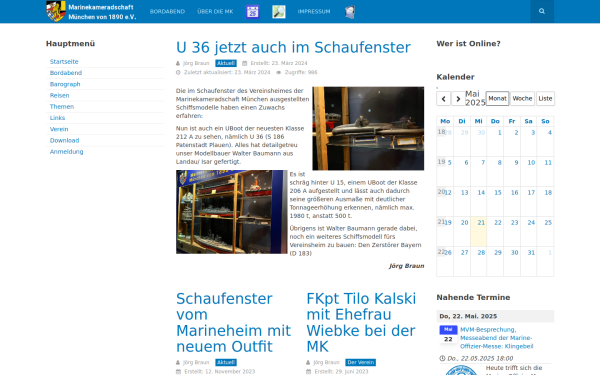Image resolution: width=600 pixels, height=375 pixels.
Task: Open Themen in Hauptmenü
Action: [x=62, y=106]
